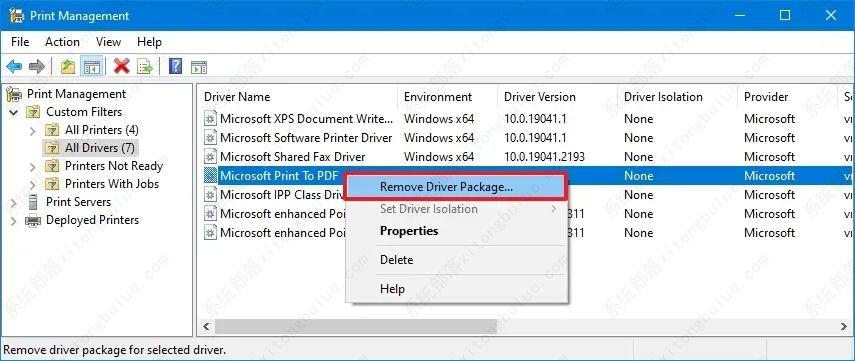The height and width of the screenshot is (361, 855).
Task: Open the File menu
Action: tap(20, 42)
